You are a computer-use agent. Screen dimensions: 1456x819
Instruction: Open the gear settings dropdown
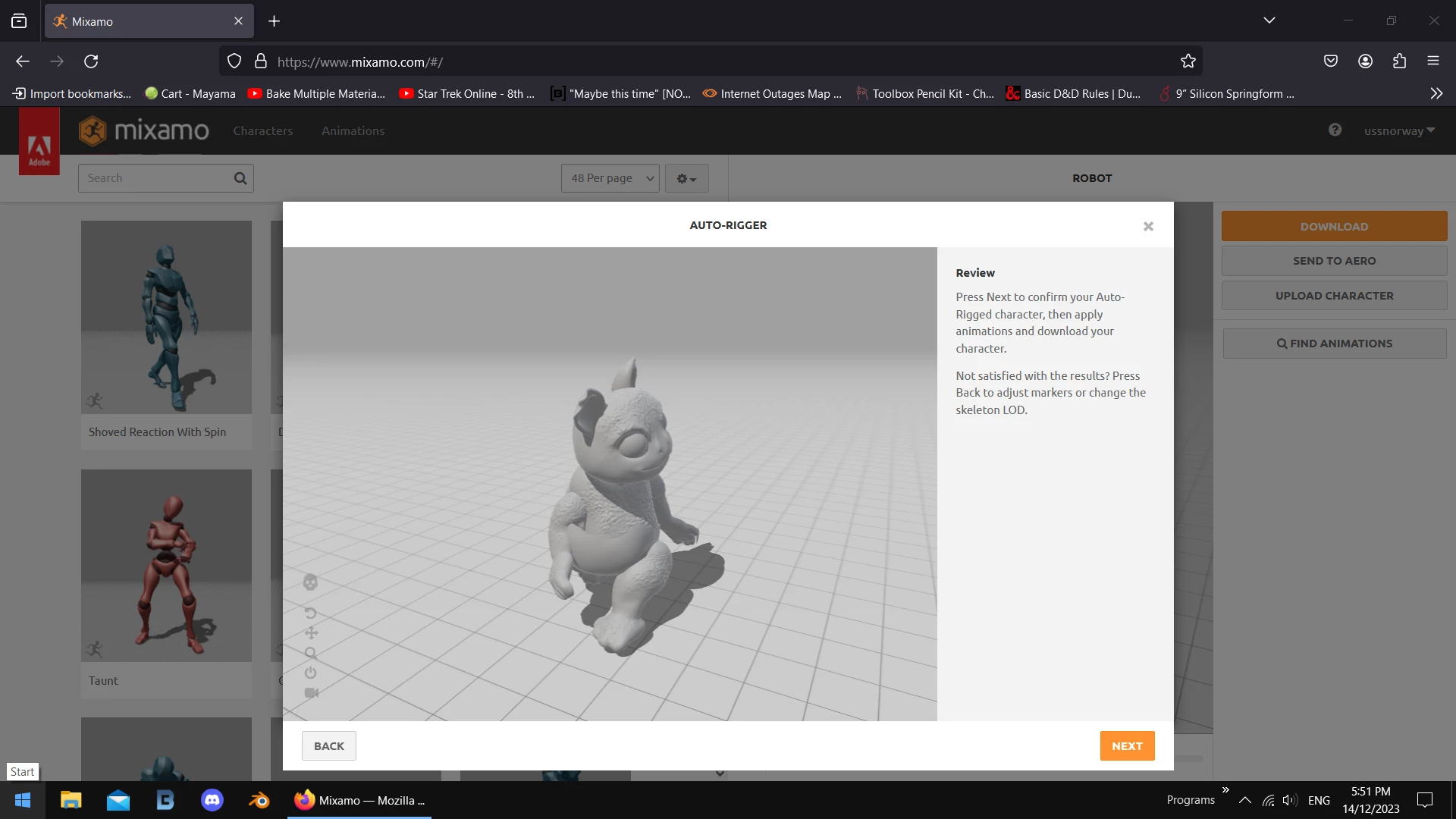pos(686,179)
